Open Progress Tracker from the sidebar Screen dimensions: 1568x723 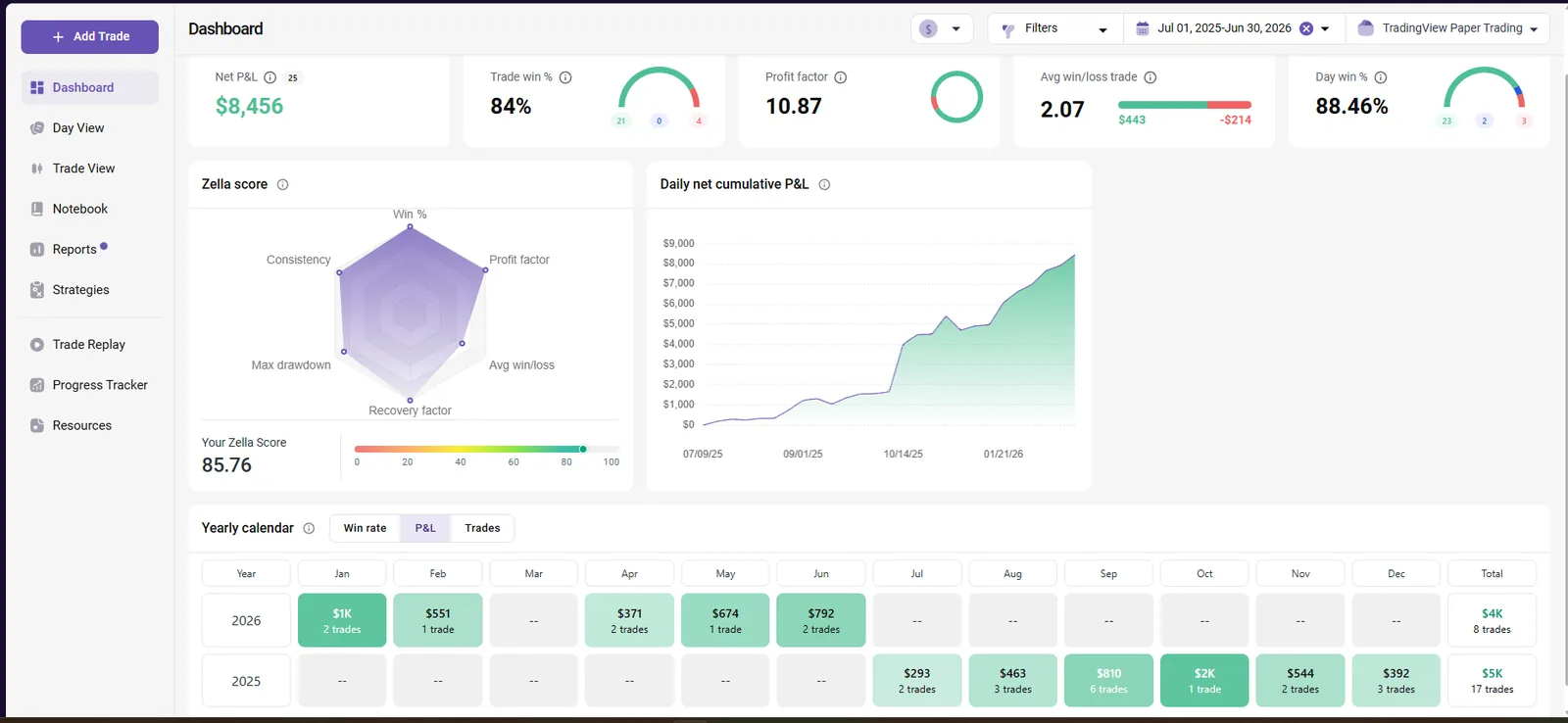coord(90,385)
